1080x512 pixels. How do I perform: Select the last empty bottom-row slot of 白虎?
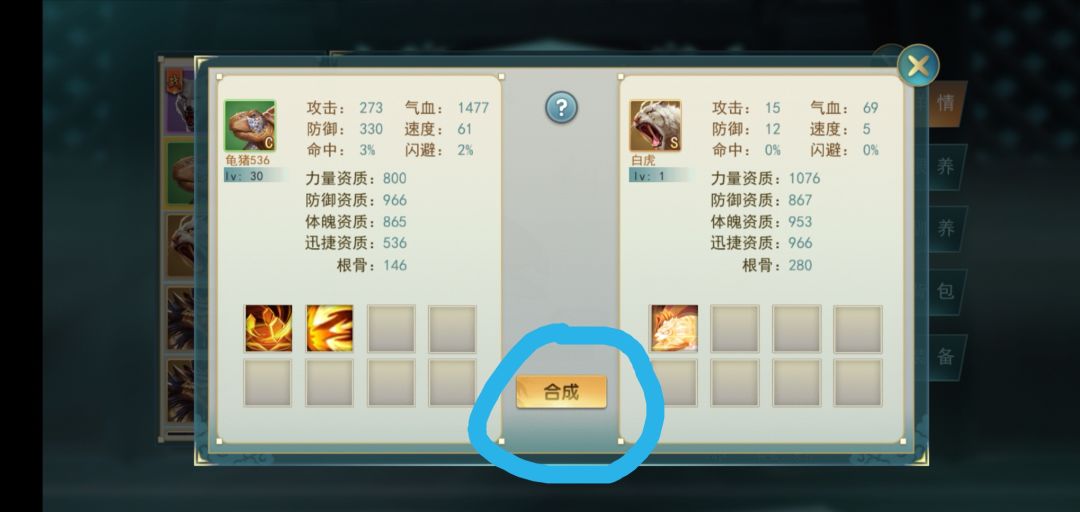point(858,382)
